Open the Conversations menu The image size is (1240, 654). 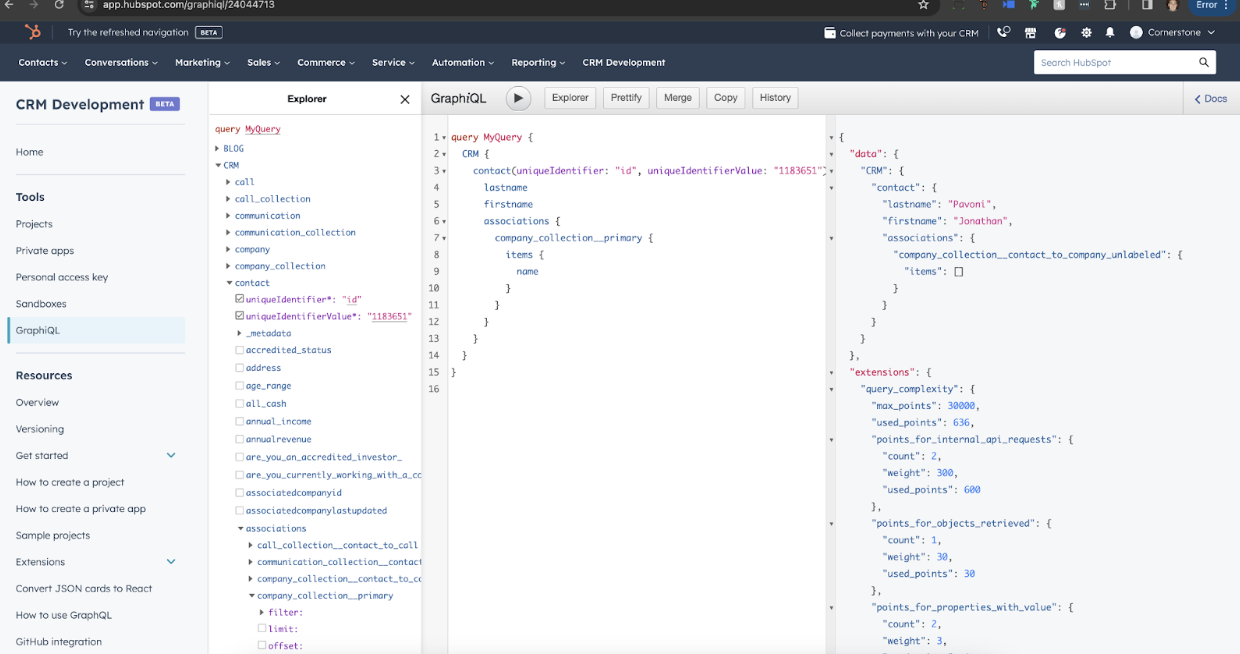[122, 62]
